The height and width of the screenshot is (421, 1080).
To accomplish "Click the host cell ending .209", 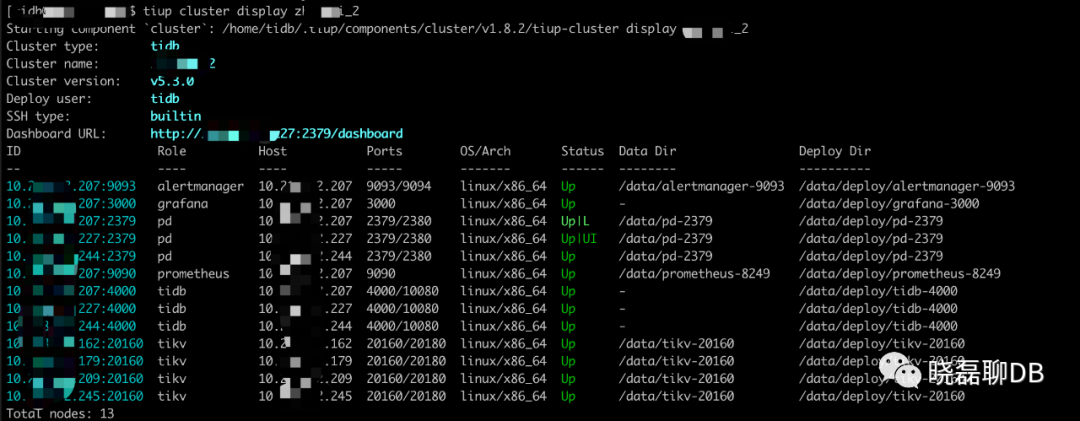I will pos(305,379).
